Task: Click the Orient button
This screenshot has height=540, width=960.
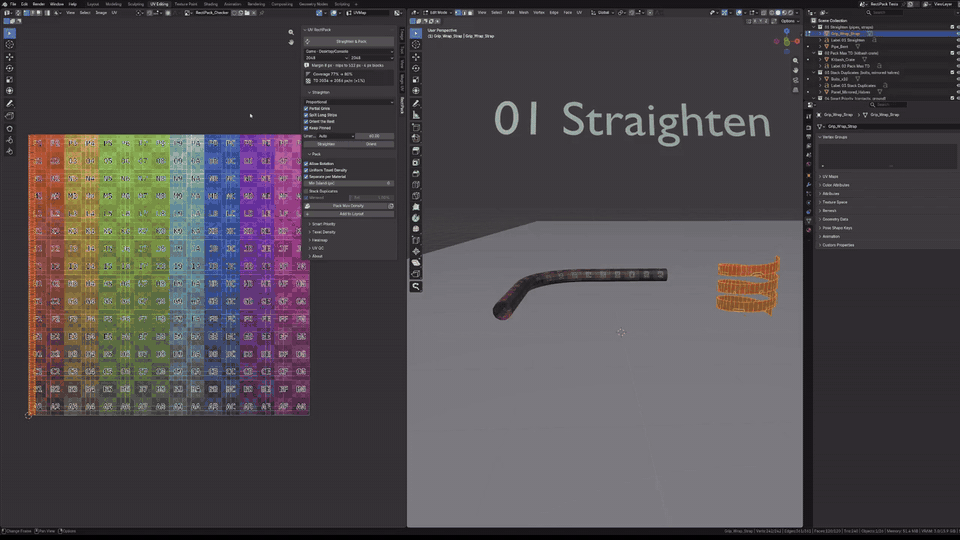Action: pos(371,144)
